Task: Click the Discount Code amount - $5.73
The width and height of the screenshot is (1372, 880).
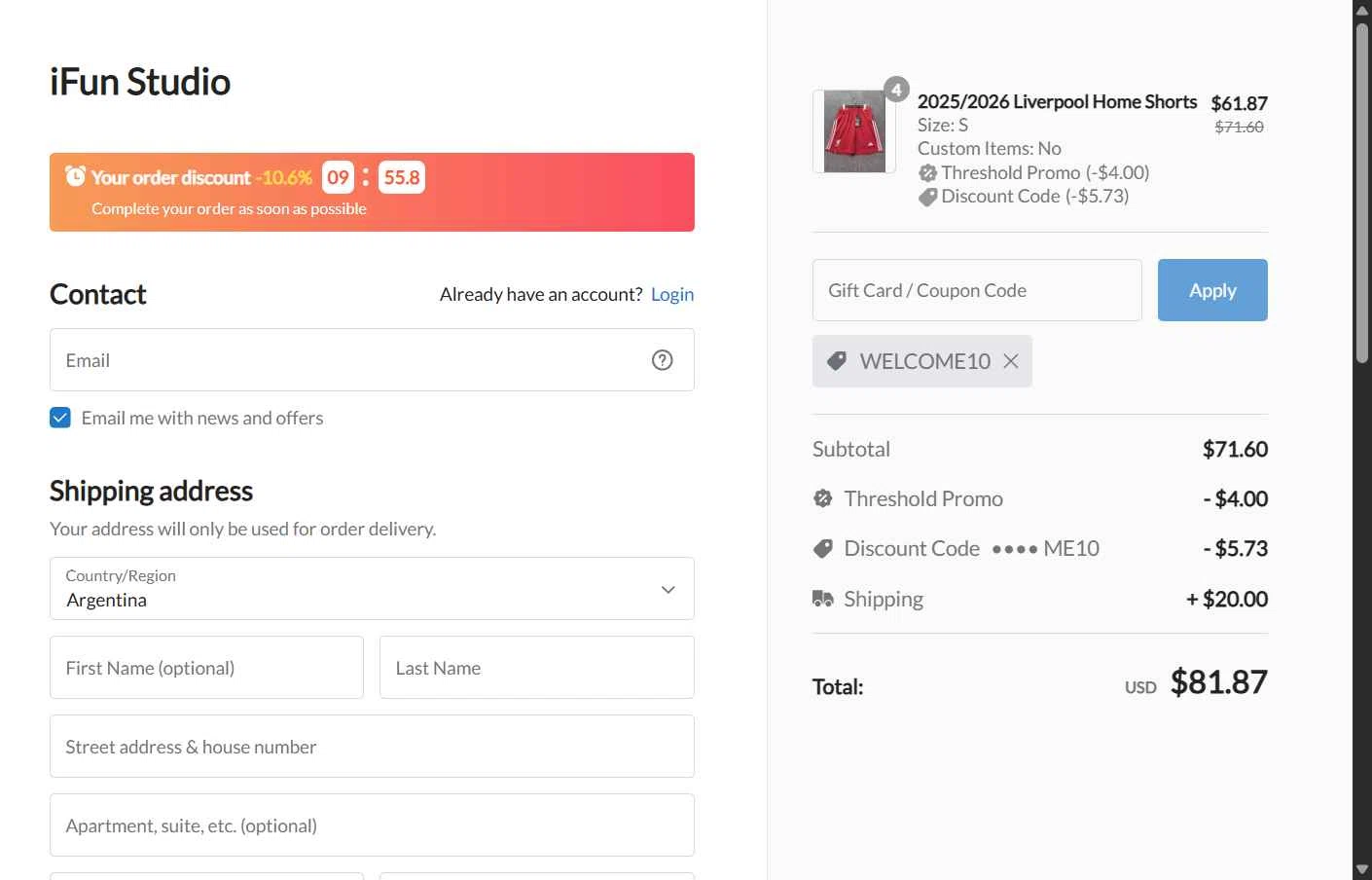Action: [1235, 549]
